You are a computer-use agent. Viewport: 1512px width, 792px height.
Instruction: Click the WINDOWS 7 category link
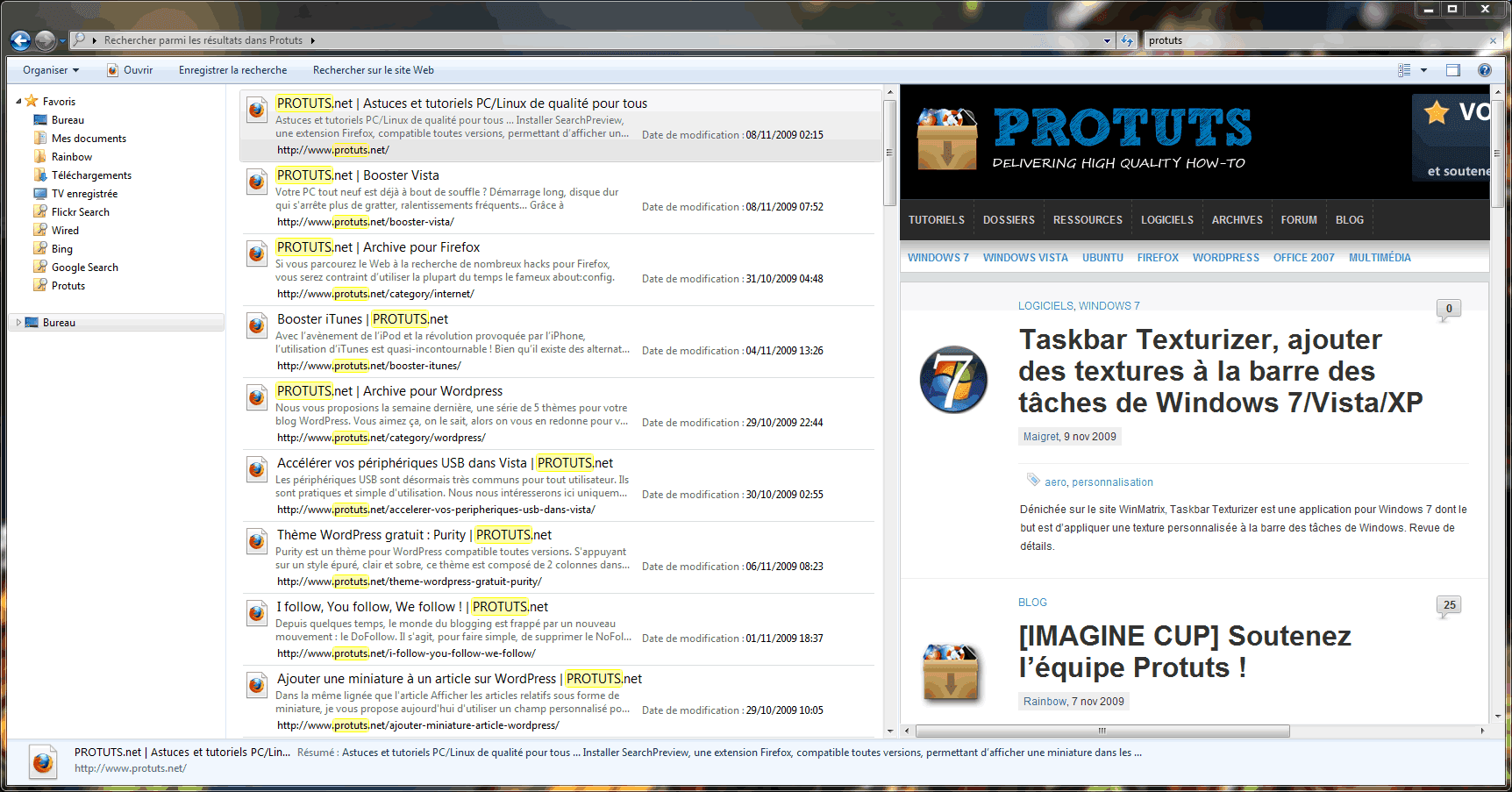click(938, 258)
